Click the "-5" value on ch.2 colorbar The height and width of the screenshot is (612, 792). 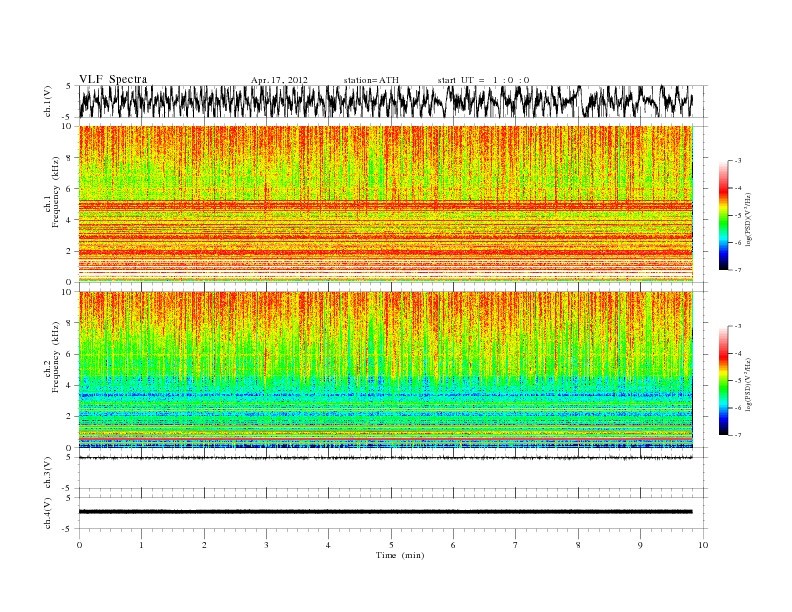click(x=738, y=380)
